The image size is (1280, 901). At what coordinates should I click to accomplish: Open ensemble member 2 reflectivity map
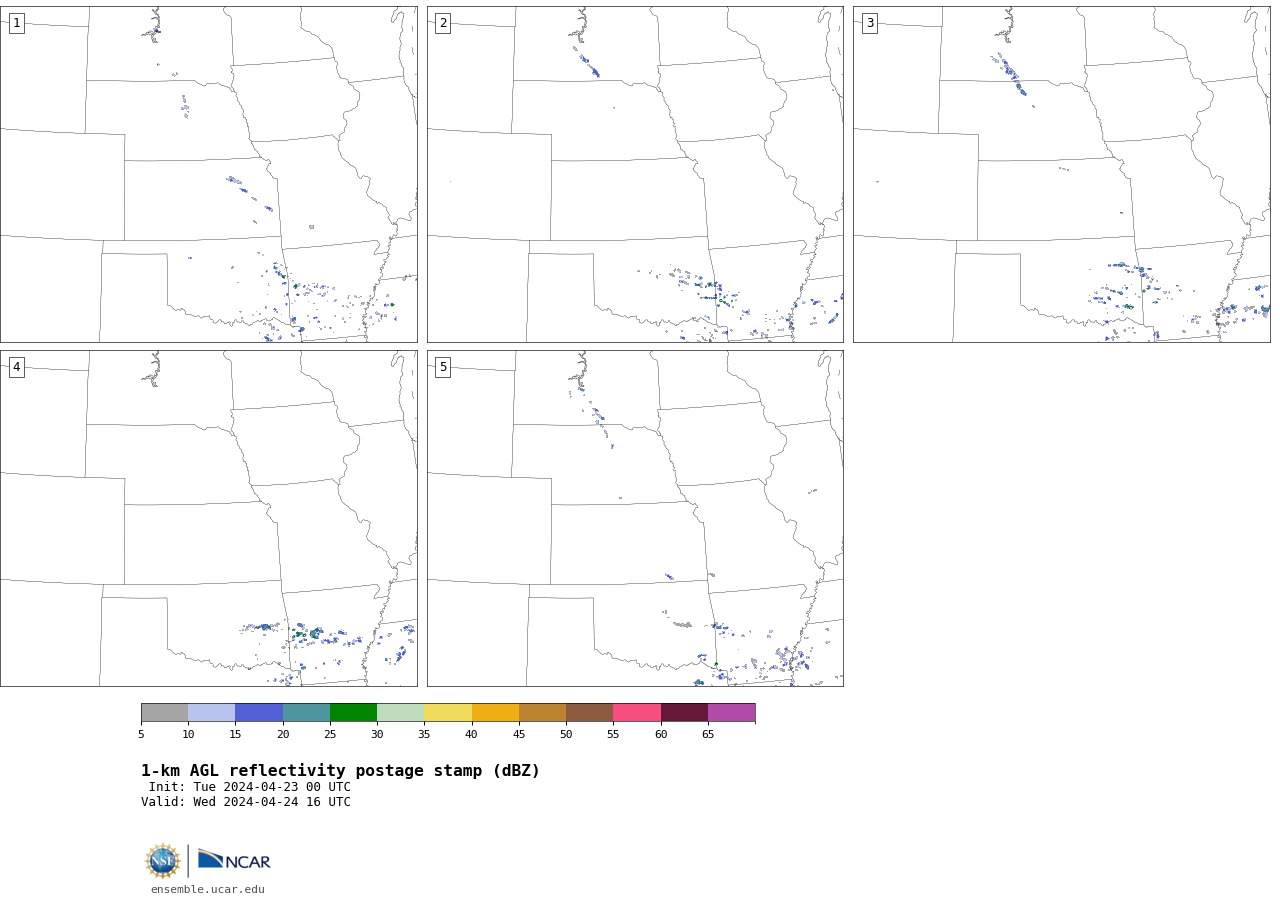(635, 174)
